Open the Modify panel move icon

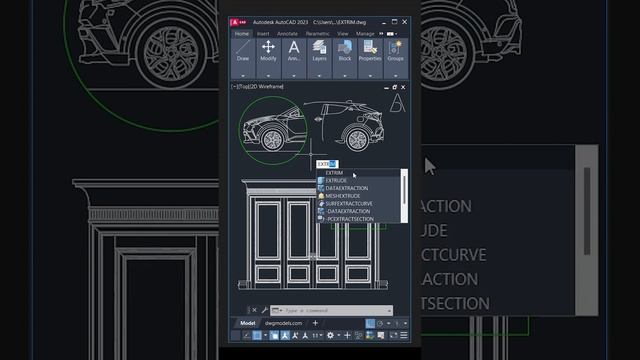pyautogui.click(x=268, y=47)
